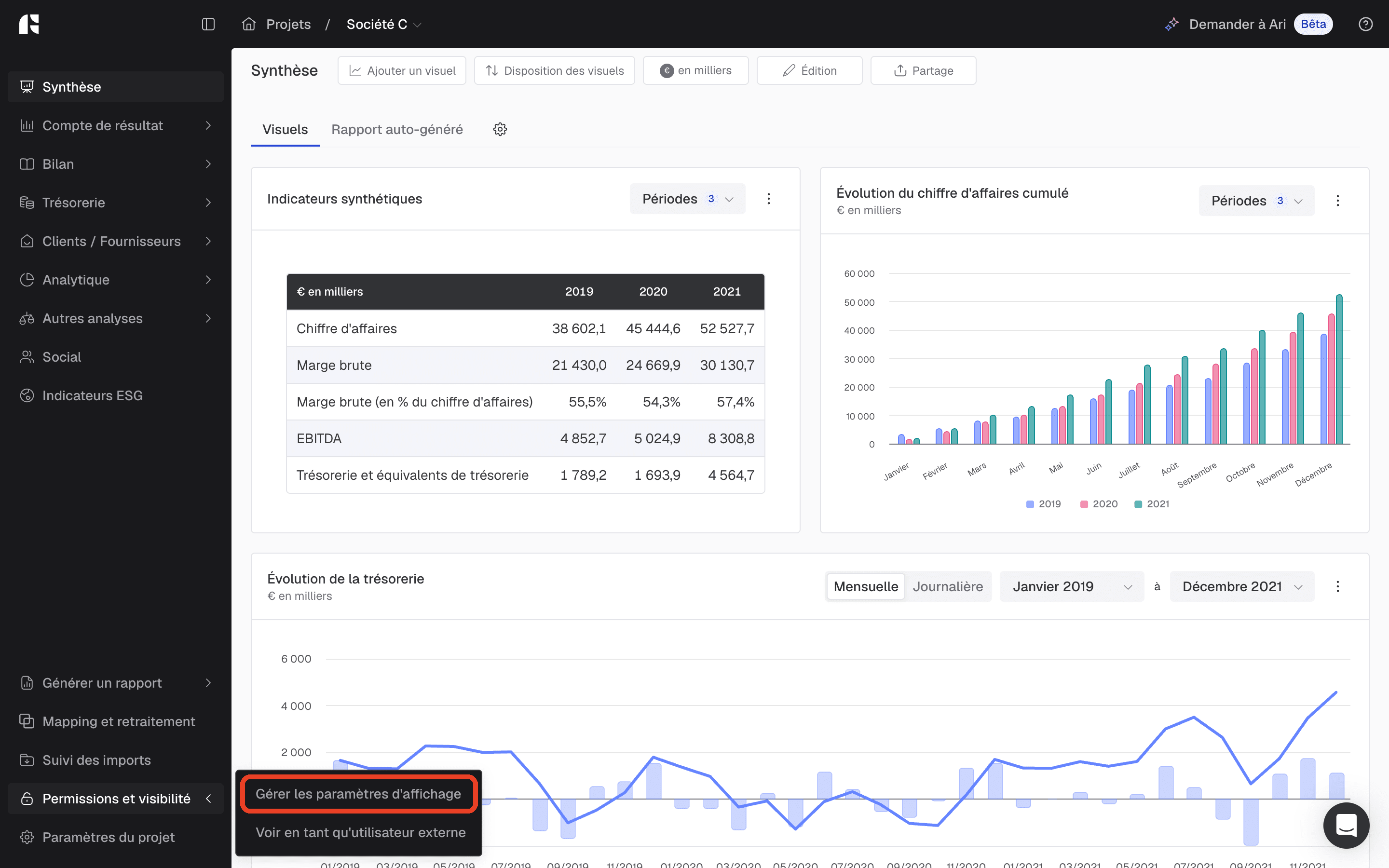1389x868 pixels.
Task: Select Voir en tant qu'utilisateur externe
Action: (x=360, y=832)
